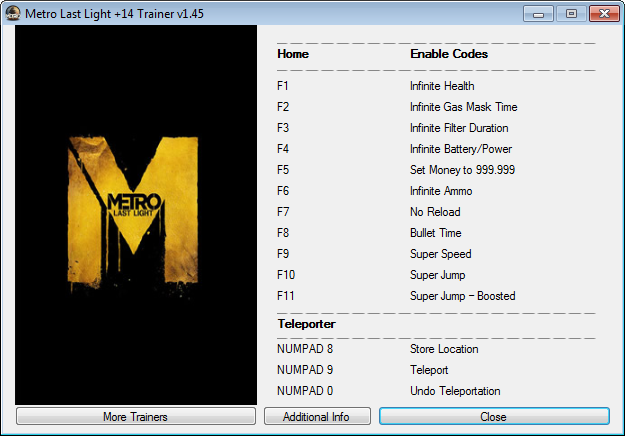
Task: Select the 'Infinite Gas Mask Time' label
Action: 464,107
